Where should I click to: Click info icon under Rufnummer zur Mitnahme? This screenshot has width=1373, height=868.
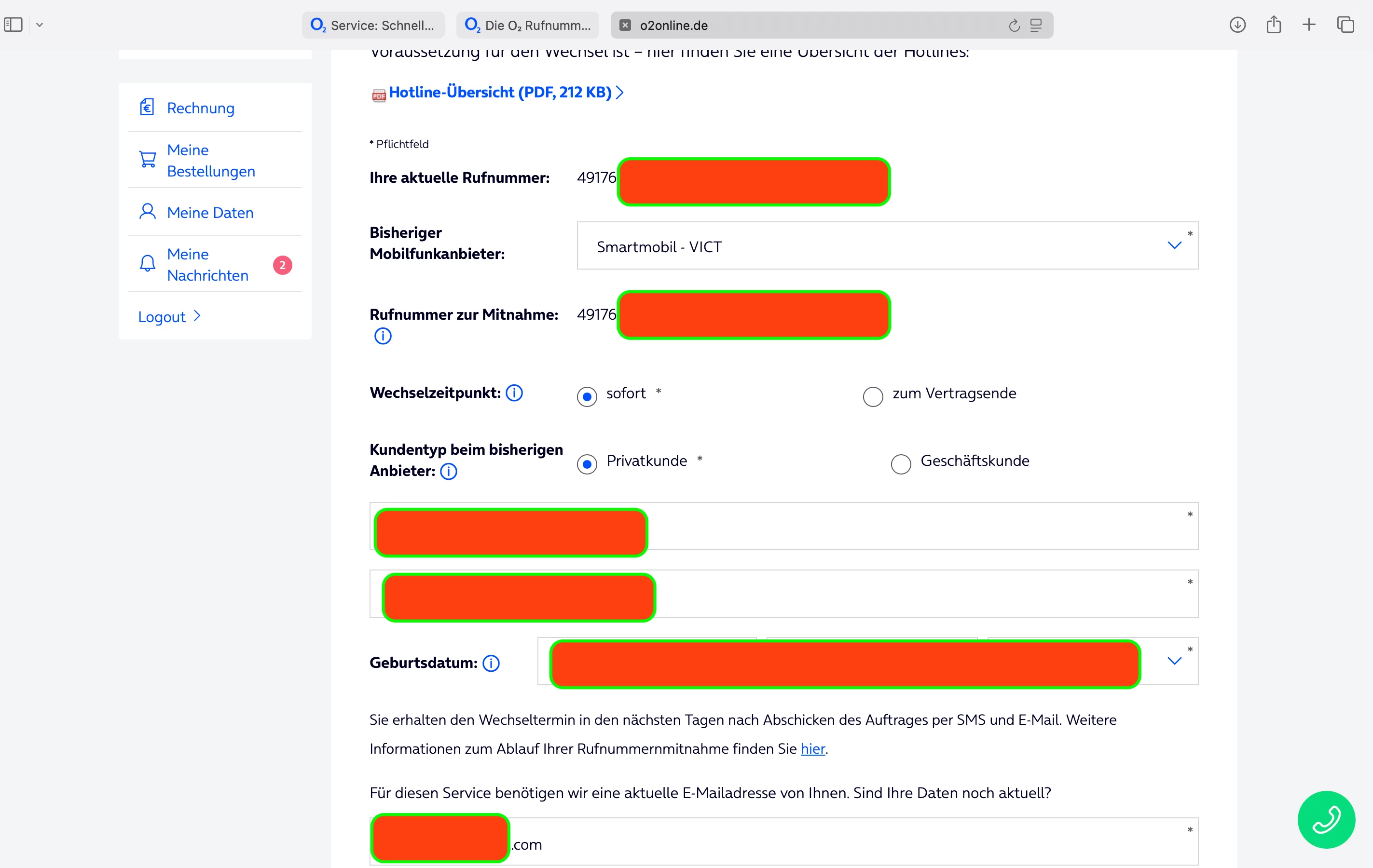click(383, 336)
